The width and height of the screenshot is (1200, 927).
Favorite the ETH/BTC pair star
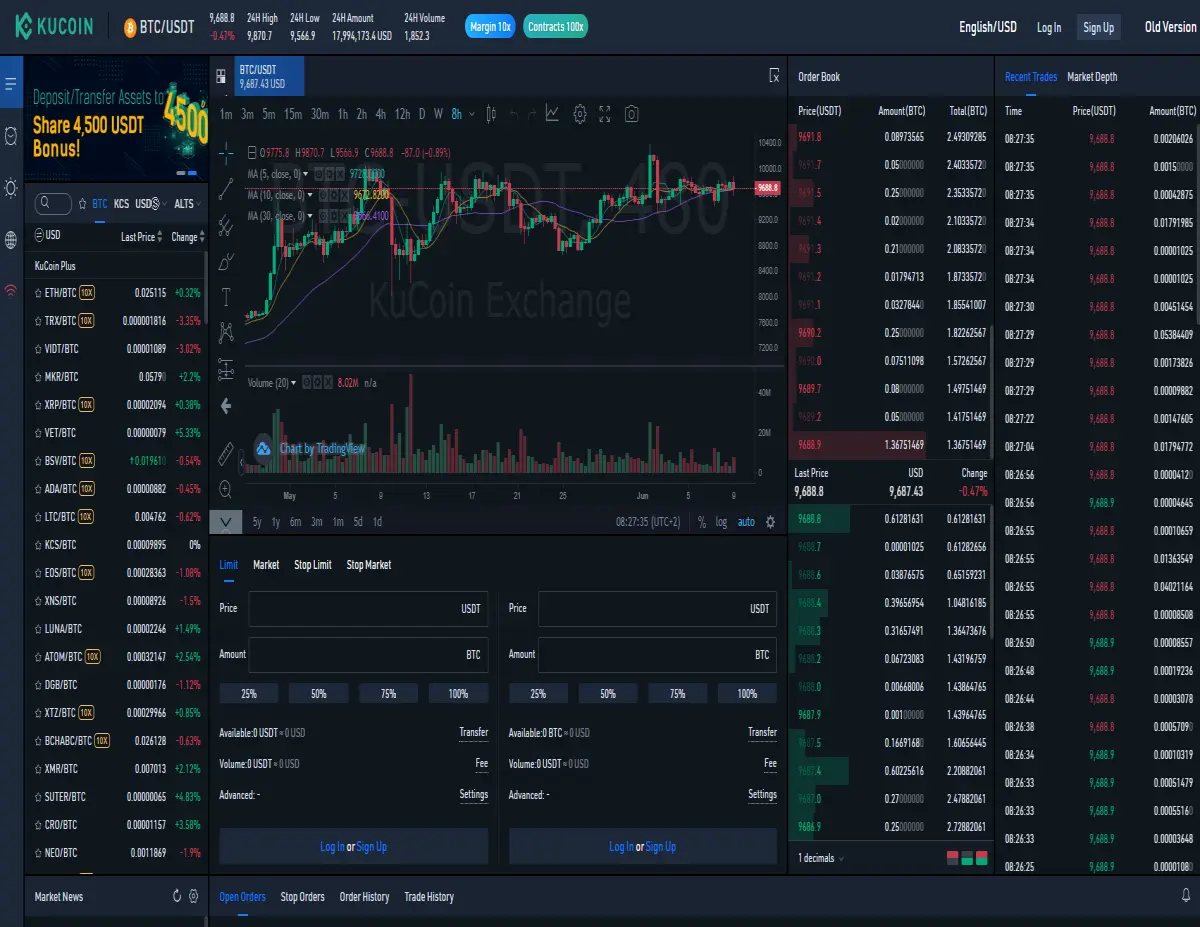pyautogui.click(x=38, y=293)
